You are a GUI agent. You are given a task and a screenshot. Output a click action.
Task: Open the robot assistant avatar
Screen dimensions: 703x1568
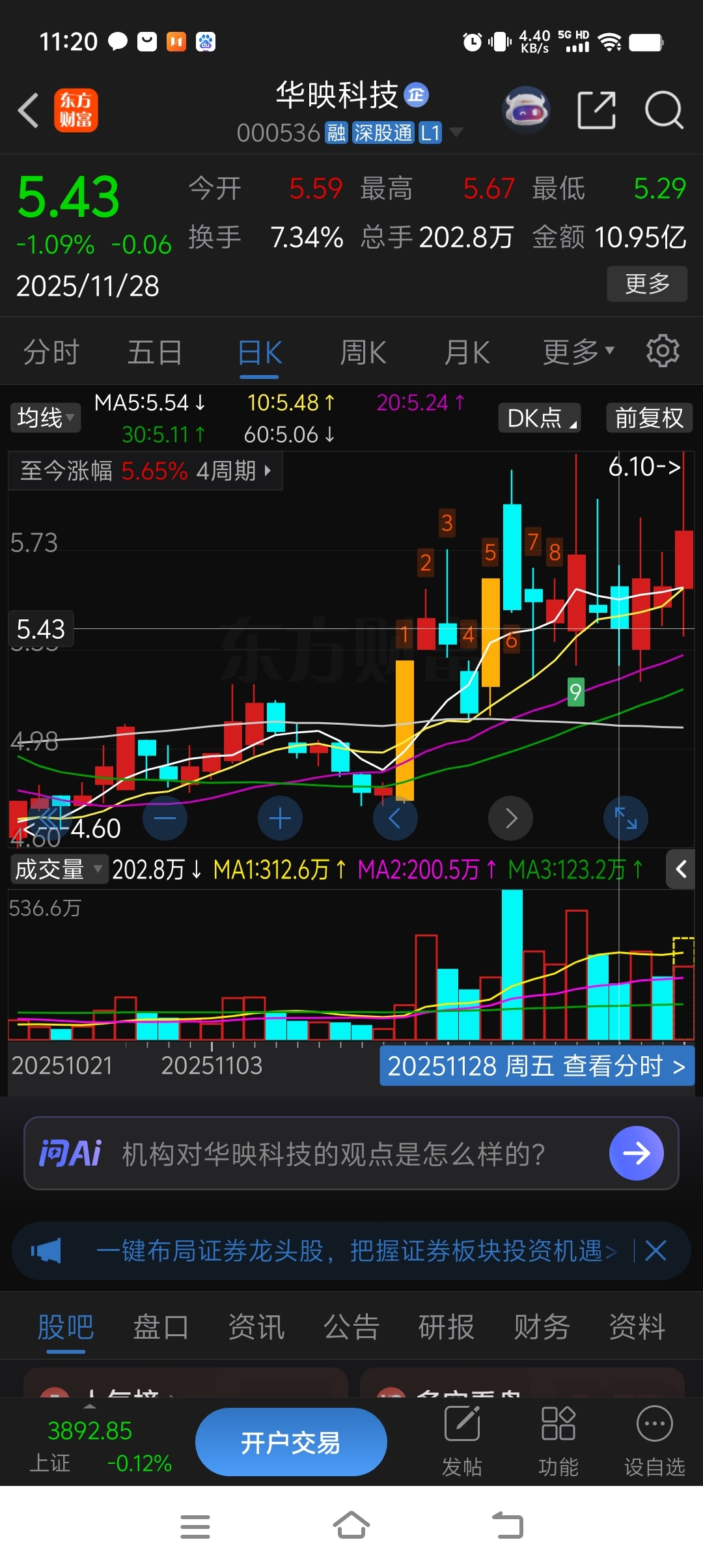527,110
